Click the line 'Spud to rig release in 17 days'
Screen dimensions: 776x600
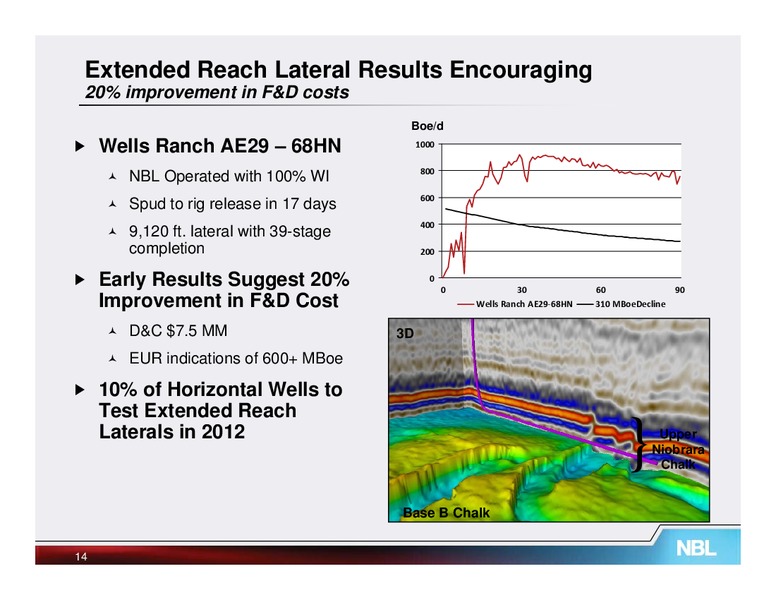coord(233,204)
